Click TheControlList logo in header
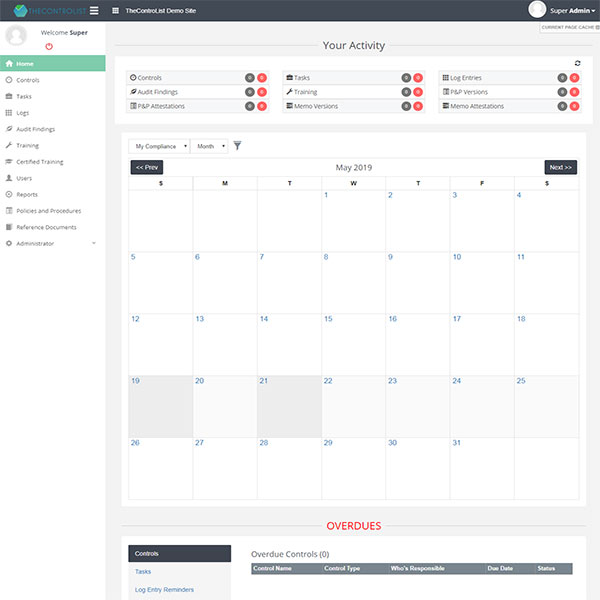The height and width of the screenshot is (600, 600). tap(43, 10)
